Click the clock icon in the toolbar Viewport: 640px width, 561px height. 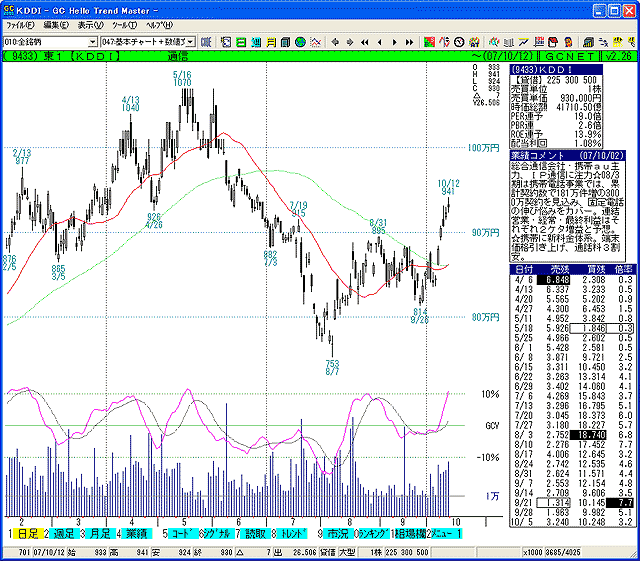459,42
